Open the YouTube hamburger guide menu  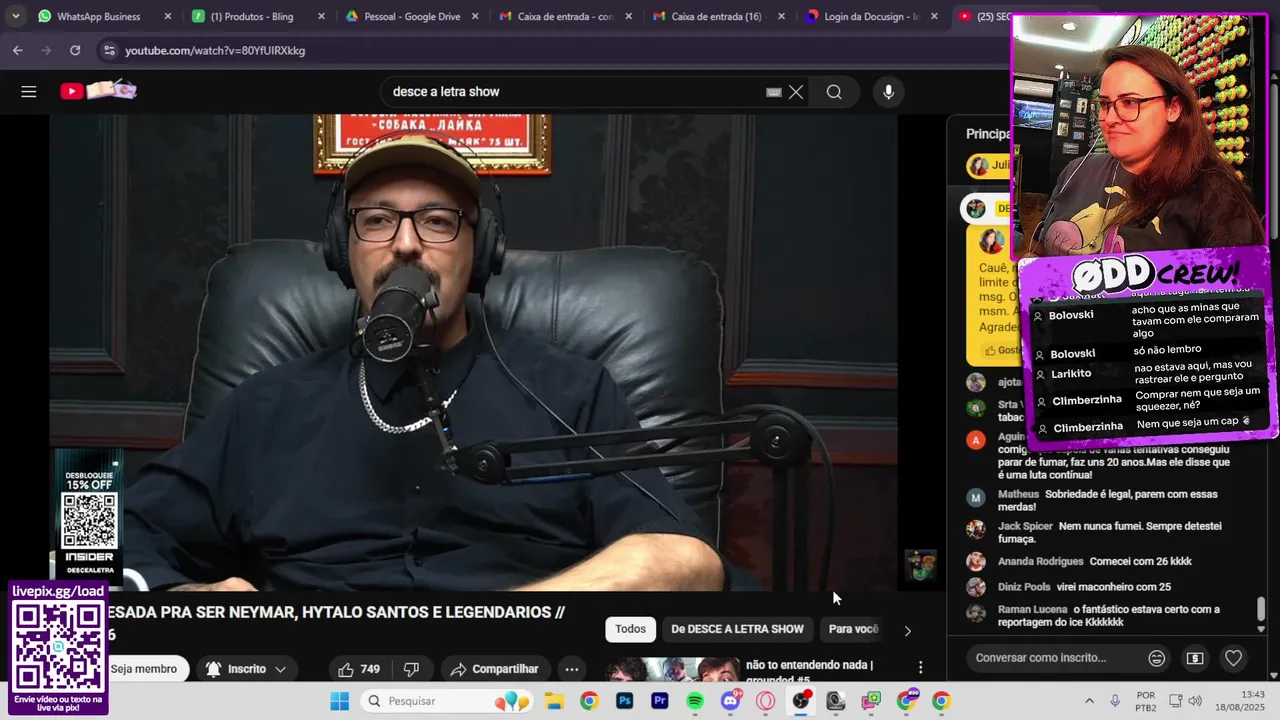[x=28, y=92]
